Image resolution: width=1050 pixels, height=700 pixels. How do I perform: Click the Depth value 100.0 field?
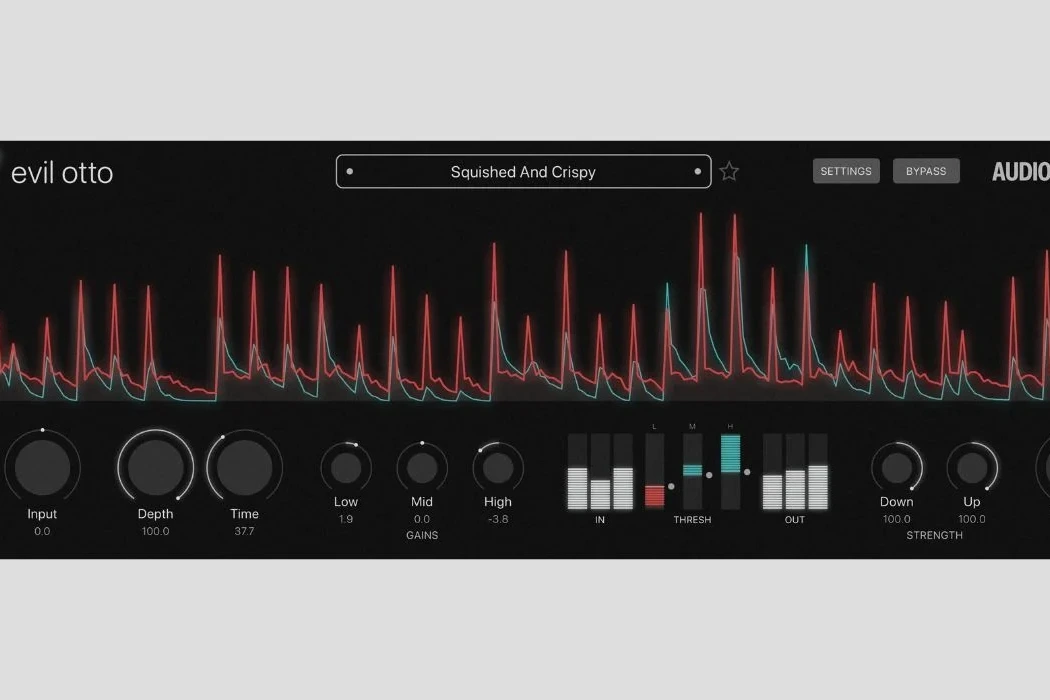155,531
